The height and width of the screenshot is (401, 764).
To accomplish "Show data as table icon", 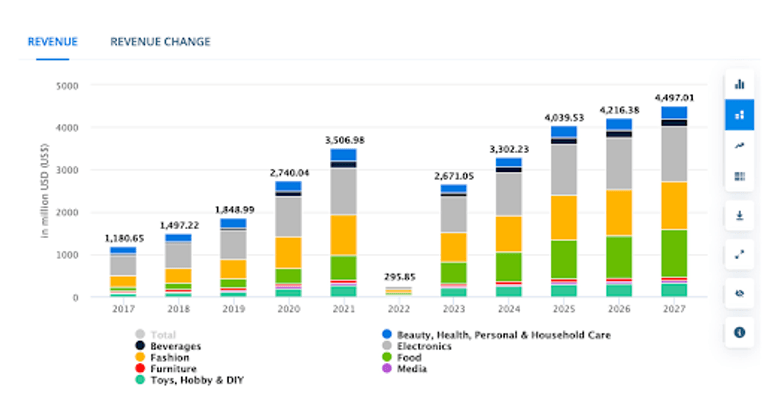I will point(739,176).
